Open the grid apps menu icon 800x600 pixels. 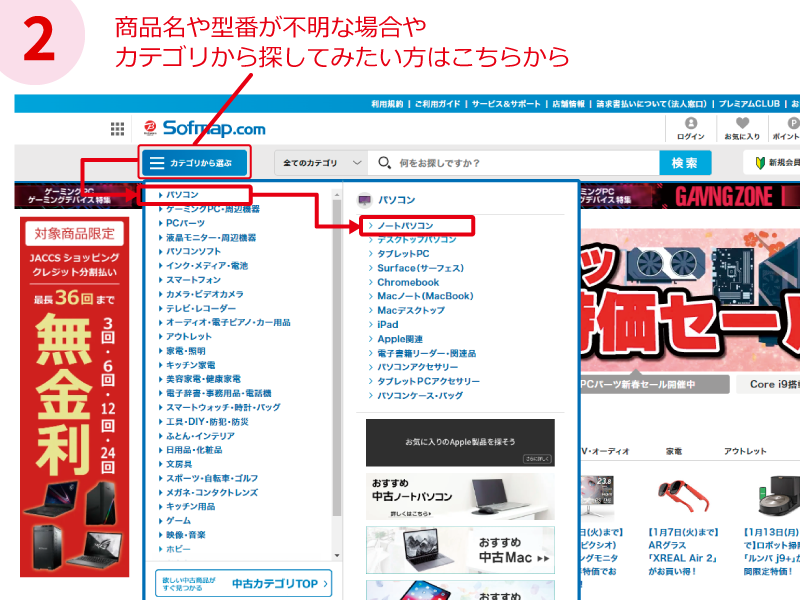click(x=117, y=129)
